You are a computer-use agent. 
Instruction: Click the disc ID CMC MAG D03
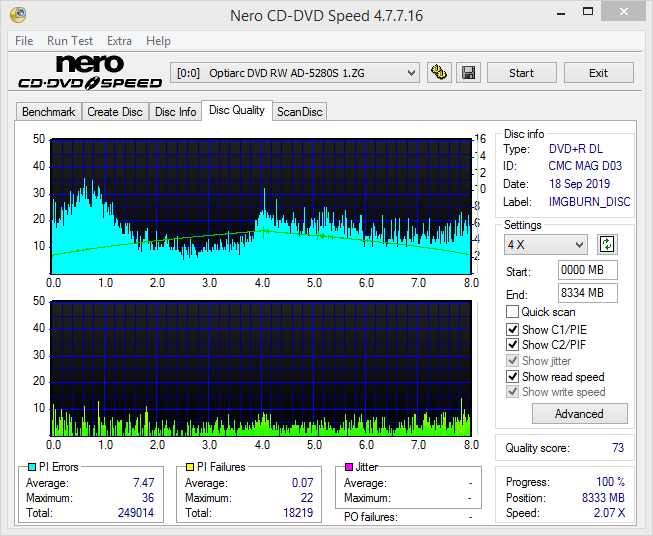(585, 166)
